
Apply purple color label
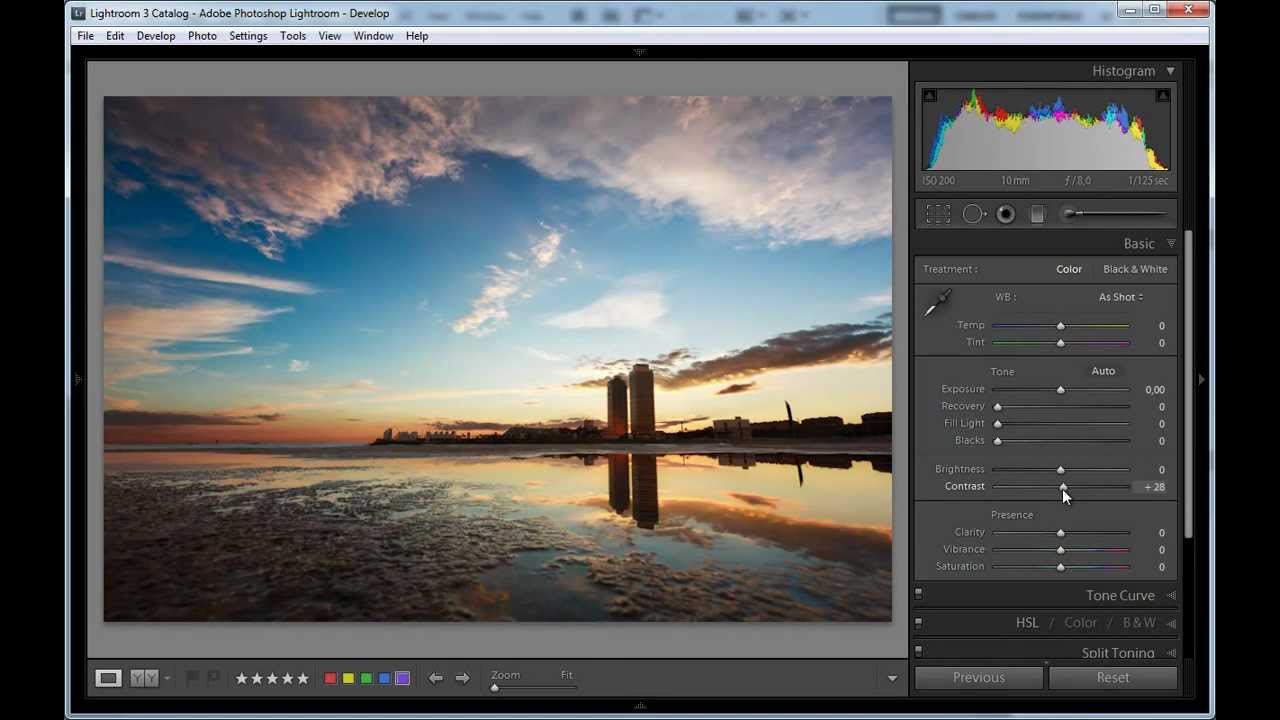(402, 678)
